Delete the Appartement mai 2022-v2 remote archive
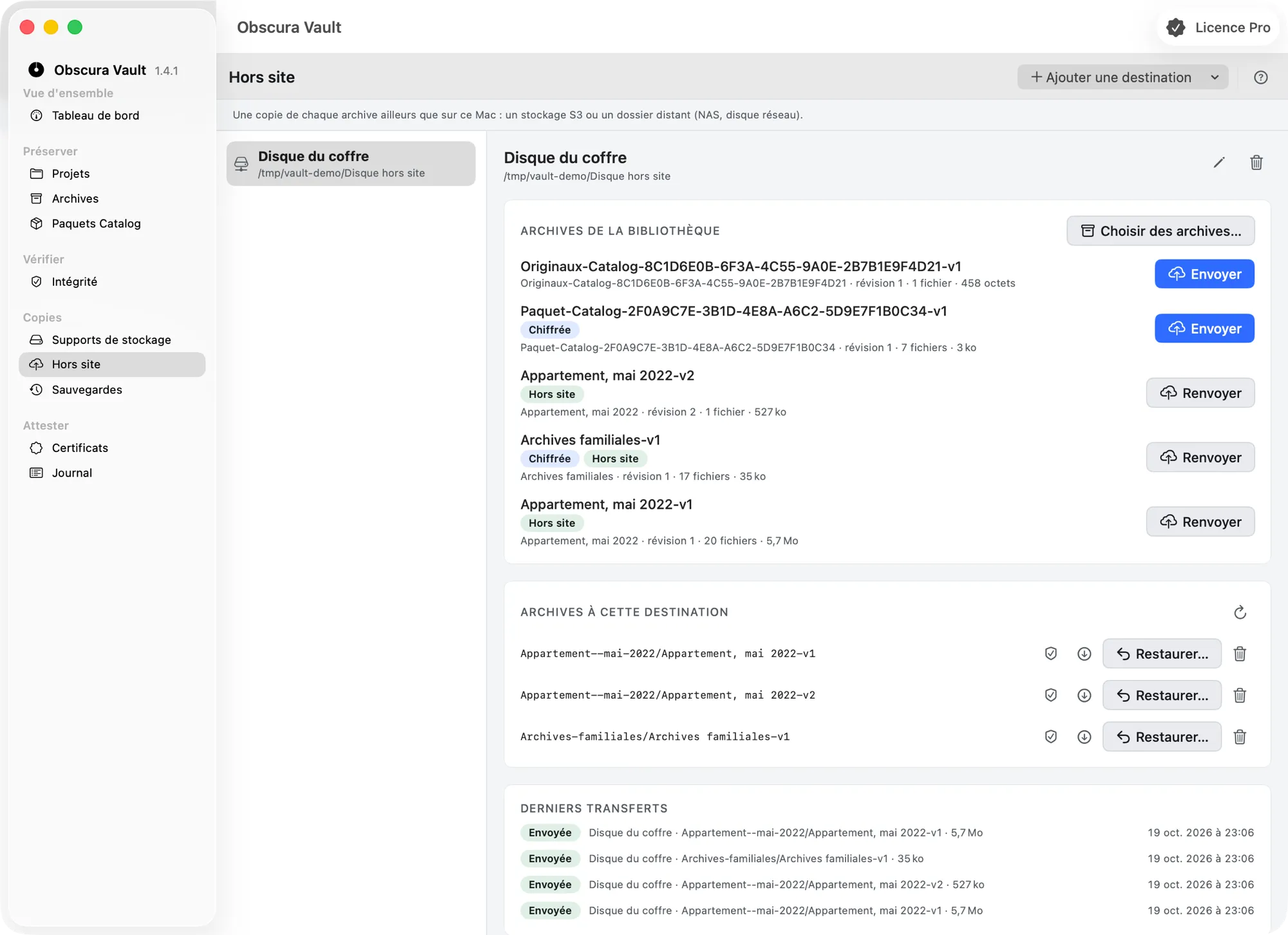 coord(1240,695)
